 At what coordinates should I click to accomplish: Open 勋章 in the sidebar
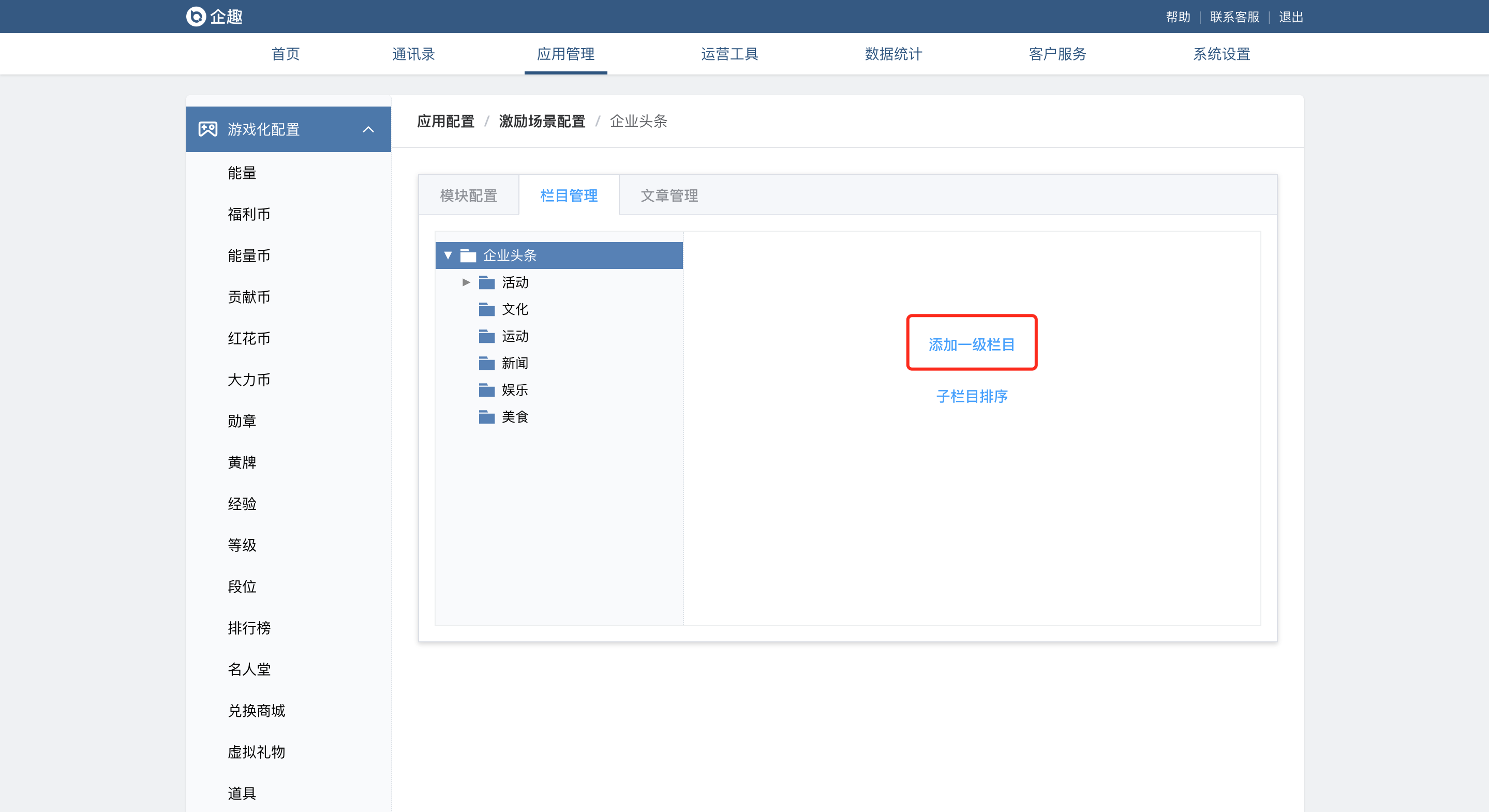pos(242,420)
